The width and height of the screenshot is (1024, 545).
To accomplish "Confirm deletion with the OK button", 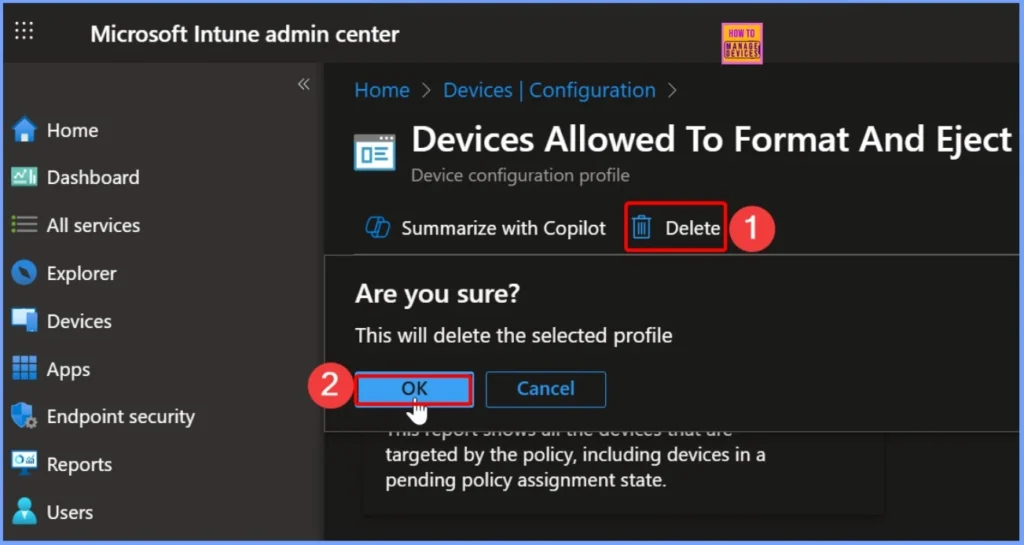I will coord(414,388).
